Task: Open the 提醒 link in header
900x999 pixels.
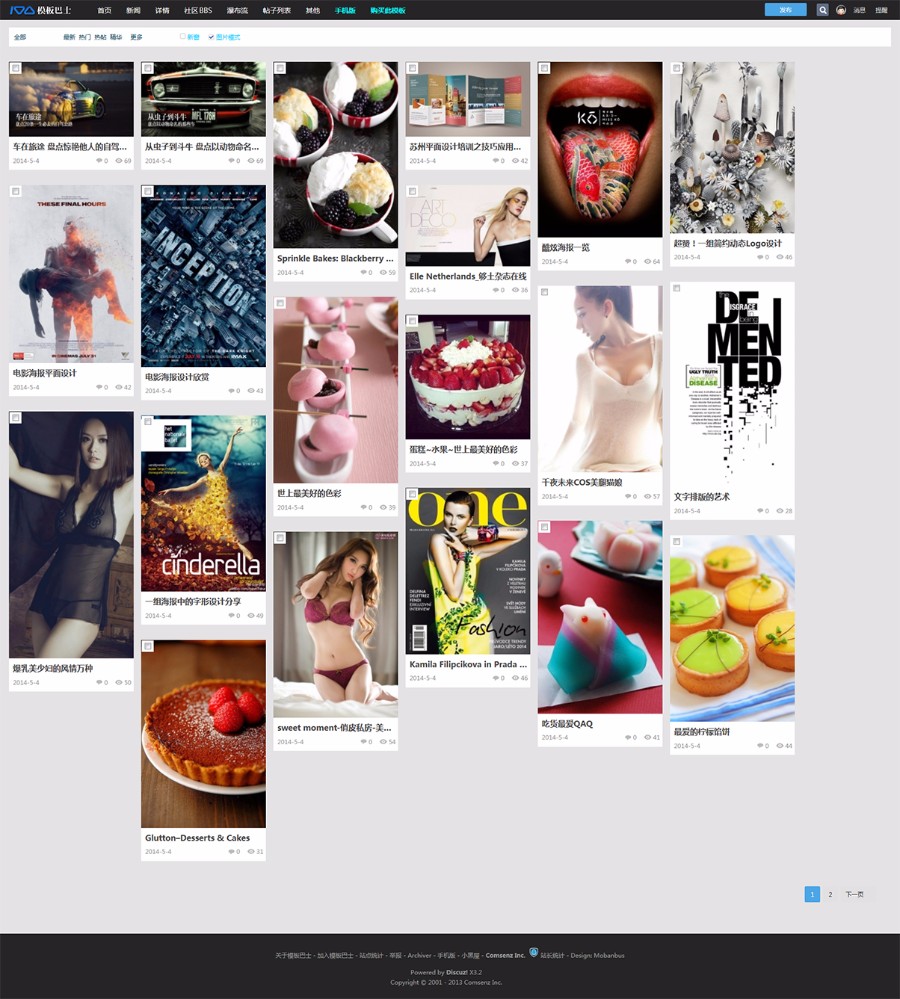Action: pos(881,10)
